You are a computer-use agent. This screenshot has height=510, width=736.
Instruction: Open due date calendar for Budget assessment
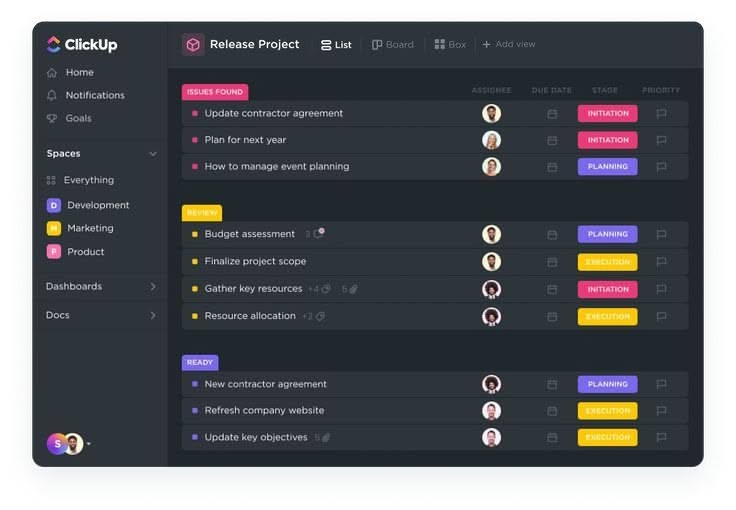tap(552, 235)
